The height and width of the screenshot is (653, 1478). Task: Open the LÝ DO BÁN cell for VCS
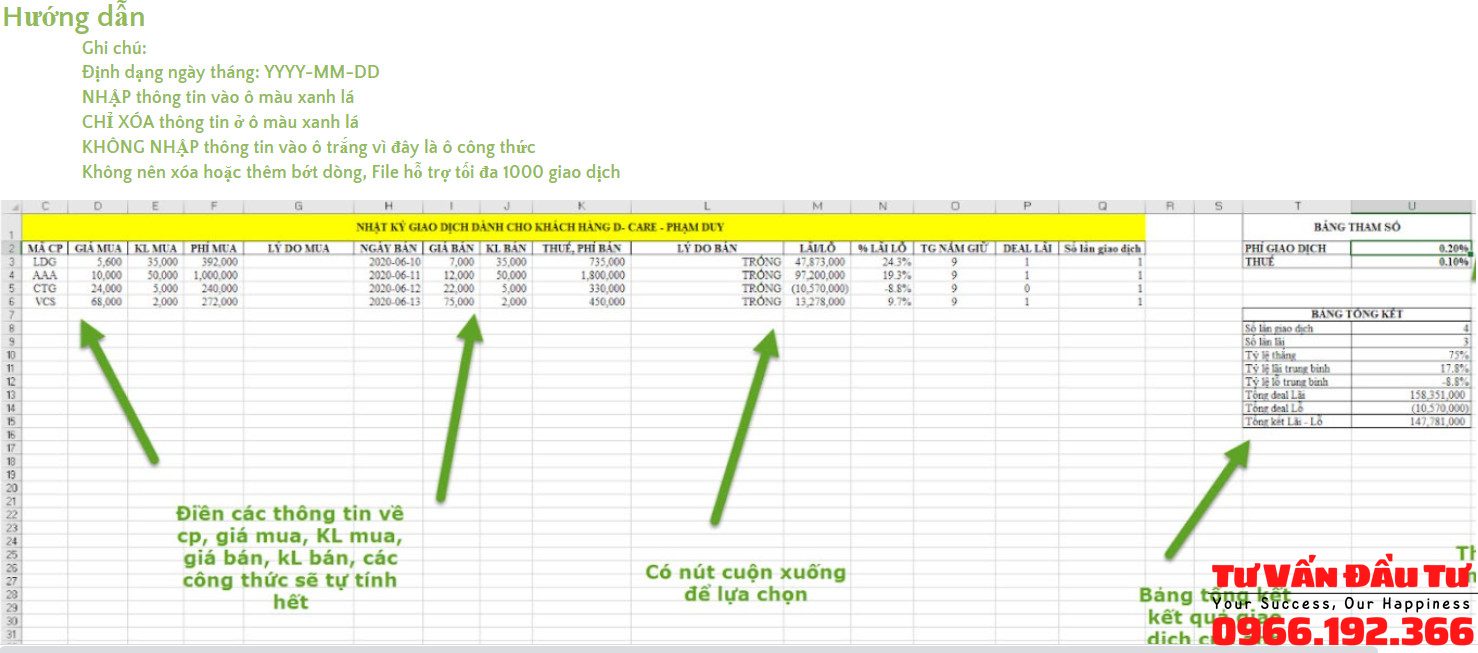[706, 301]
